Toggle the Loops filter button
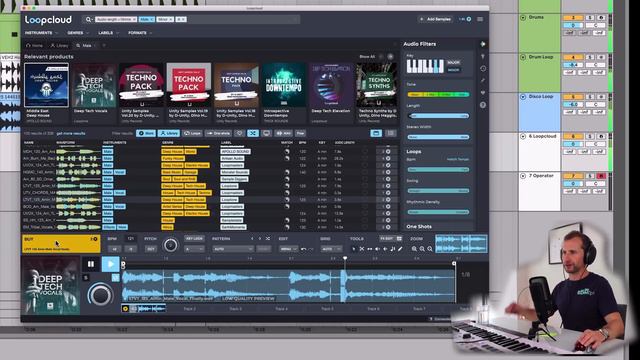The width and height of the screenshot is (640, 360). (x=192, y=133)
